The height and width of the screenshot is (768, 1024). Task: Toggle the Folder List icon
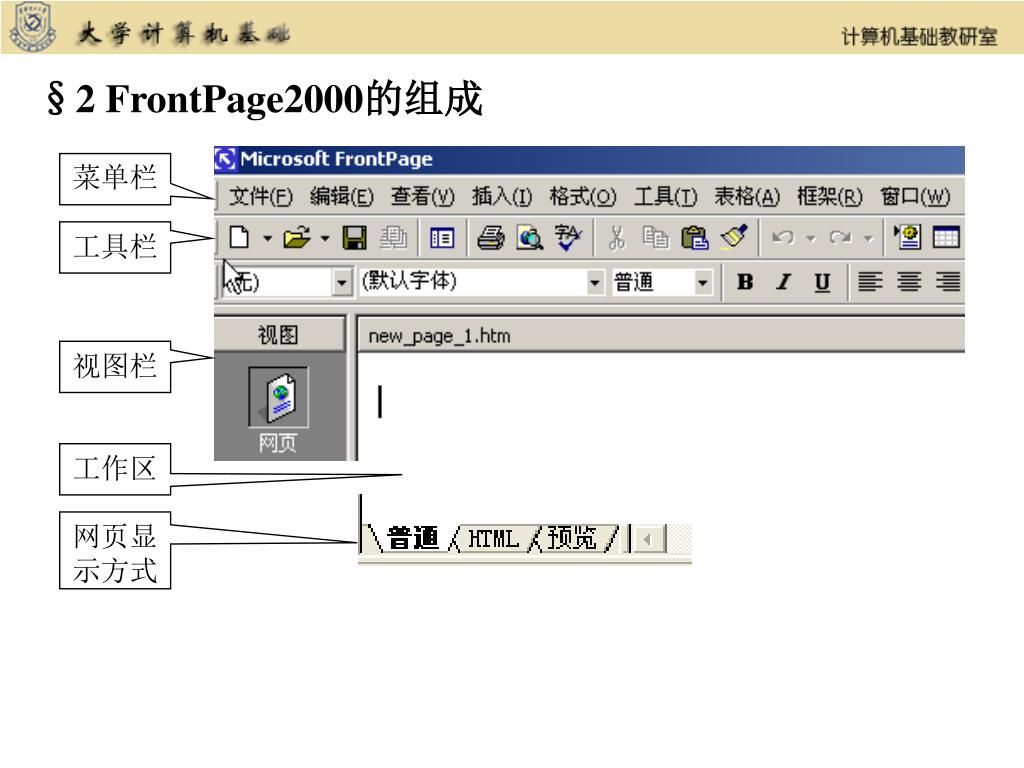[x=442, y=238]
